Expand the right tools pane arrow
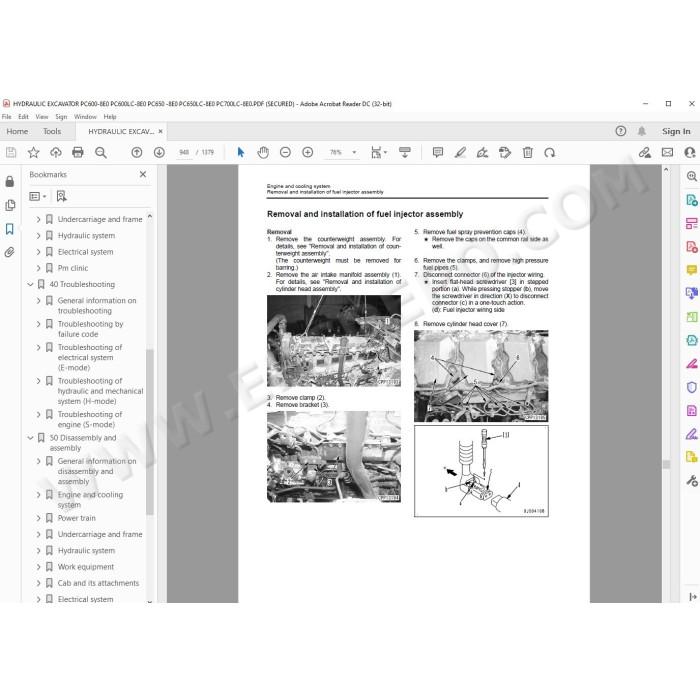The image size is (700, 700). pyautogui.click(x=692, y=597)
